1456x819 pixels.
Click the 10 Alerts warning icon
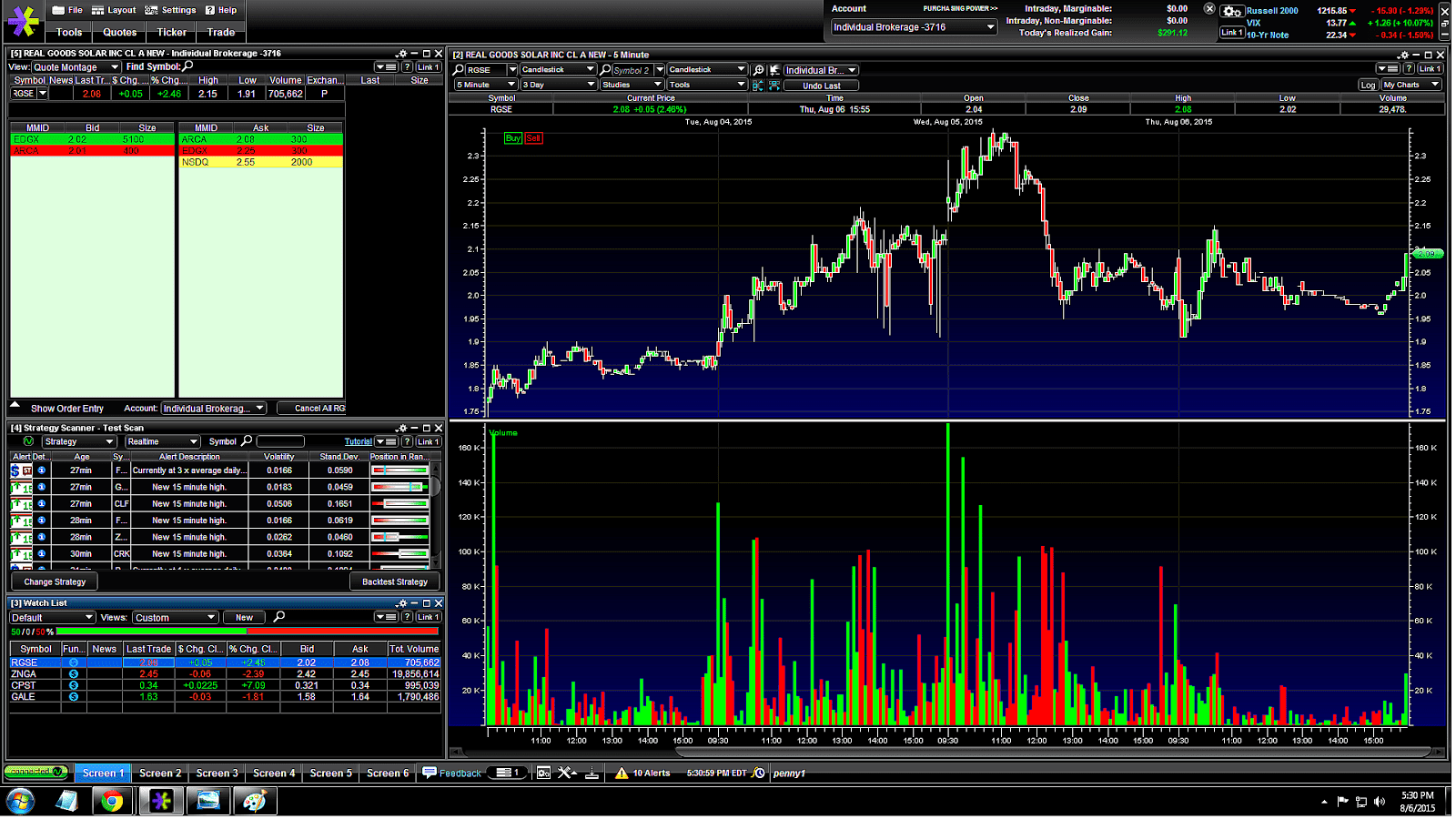(x=622, y=773)
